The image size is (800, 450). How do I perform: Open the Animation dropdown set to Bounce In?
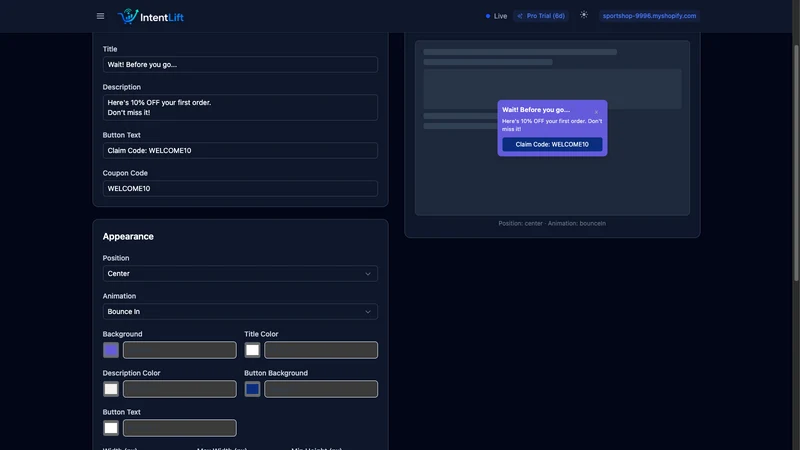tap(240, 311)
